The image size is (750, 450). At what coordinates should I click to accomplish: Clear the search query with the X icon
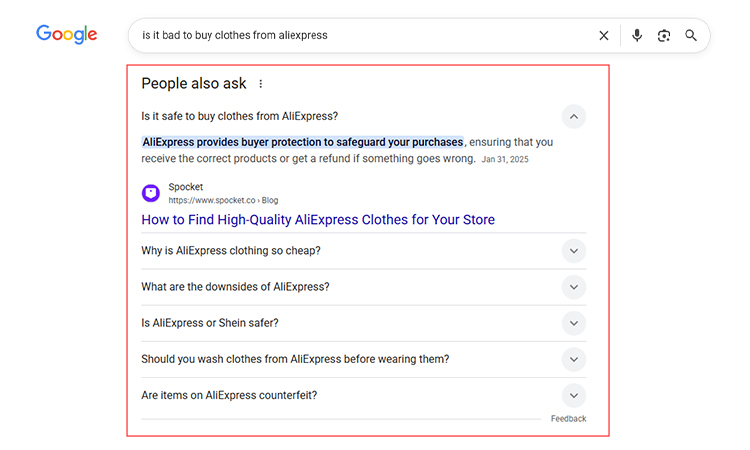point(604,35)
